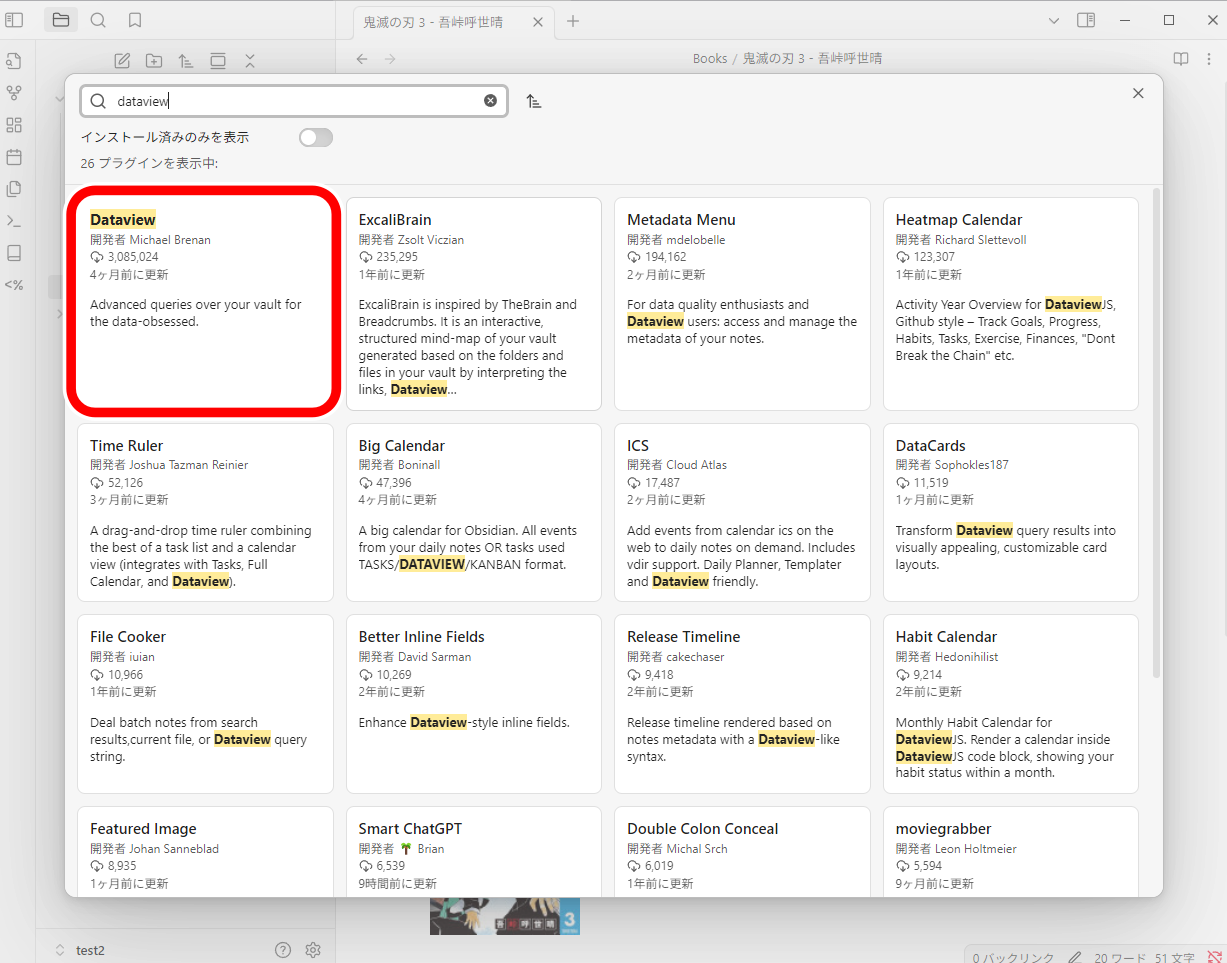This screenshot has height=963, width=1227.
Task: Click the canvas grid ribbon icon
Action: pyautogui.click(x=14, y=125)
